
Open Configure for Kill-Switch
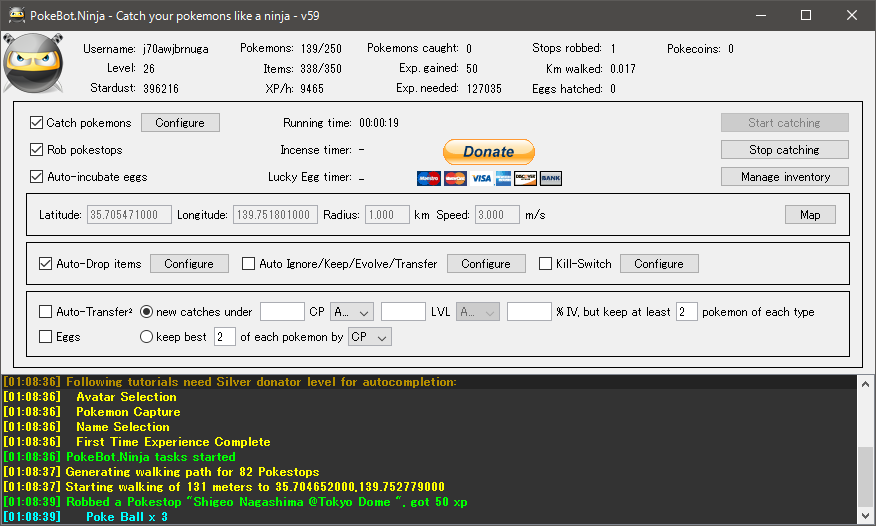pyautogui.click(x=659, y=264)
